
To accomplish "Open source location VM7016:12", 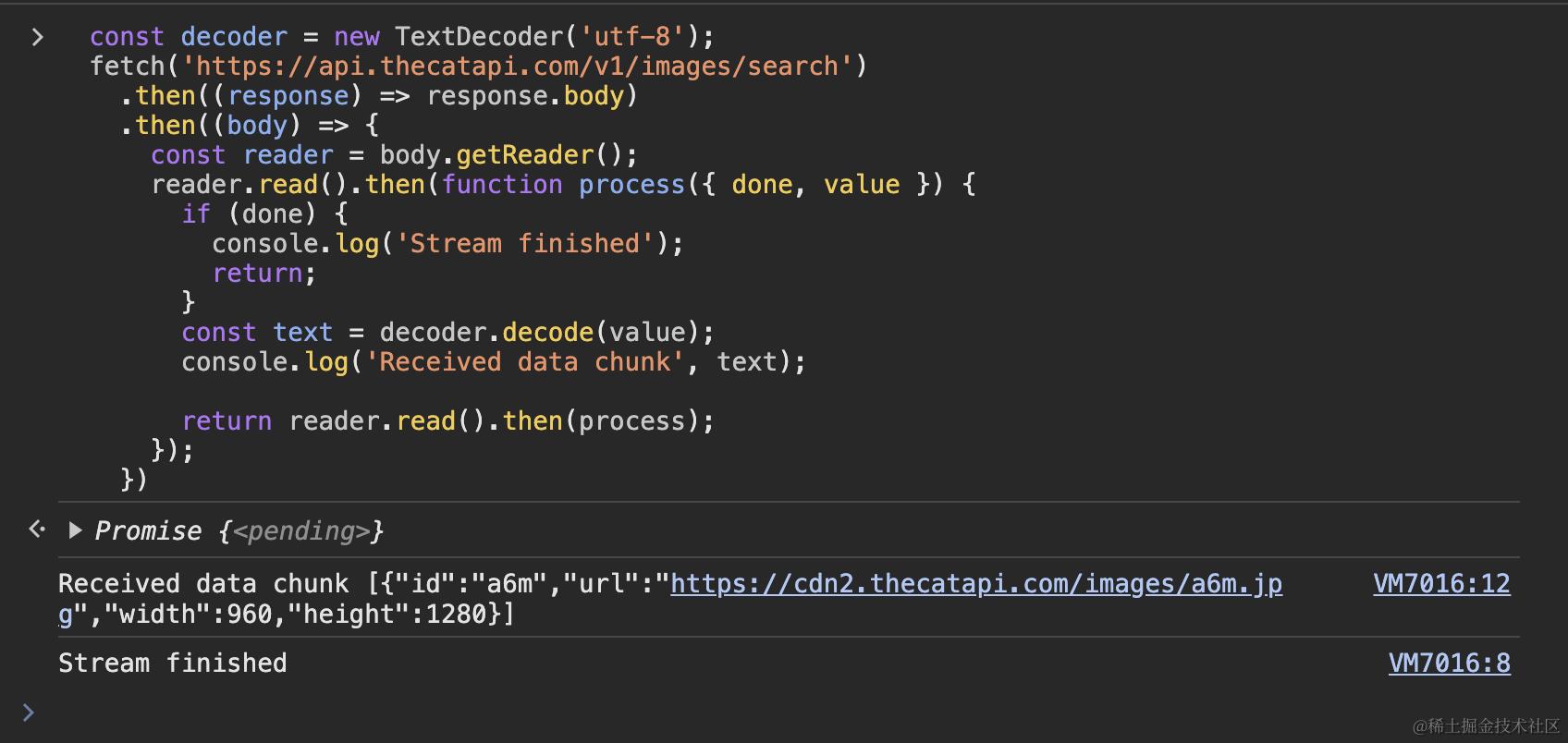I will pos(1441,584).
